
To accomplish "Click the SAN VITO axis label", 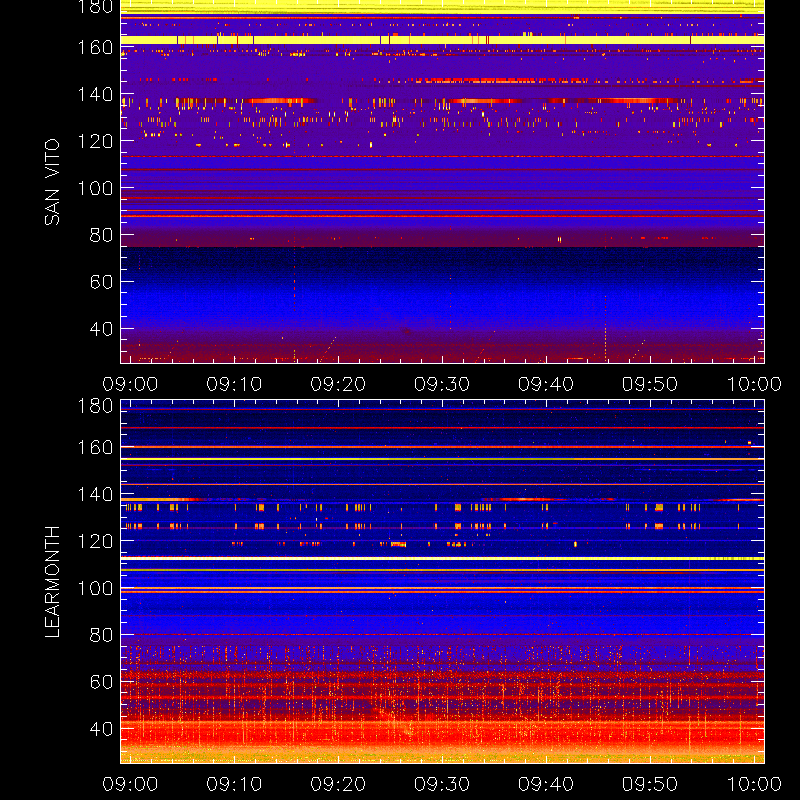I will [53, 182].
